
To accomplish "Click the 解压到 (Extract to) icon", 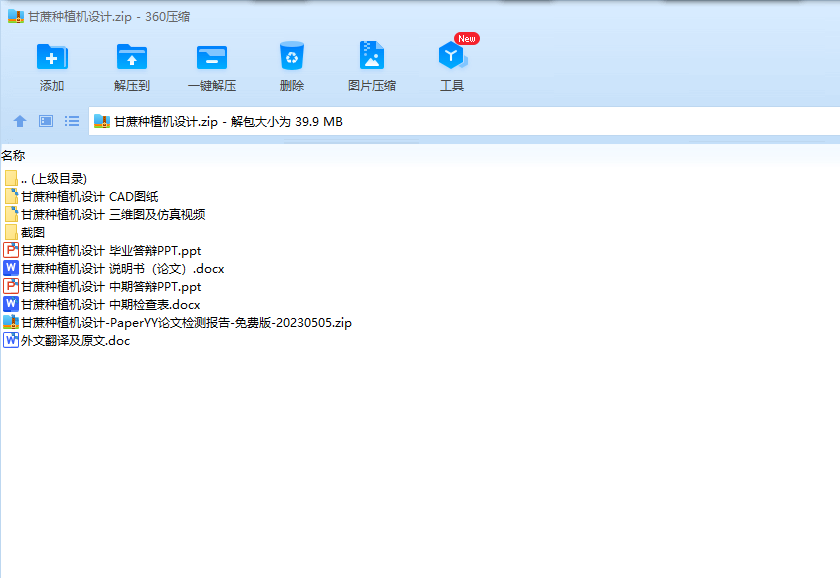I will click(x=132, y=57).
